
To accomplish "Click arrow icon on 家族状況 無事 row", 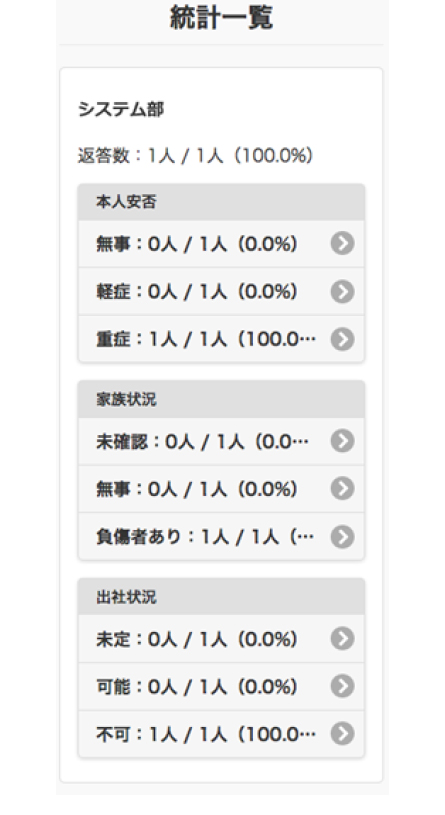I will (343, 489).
